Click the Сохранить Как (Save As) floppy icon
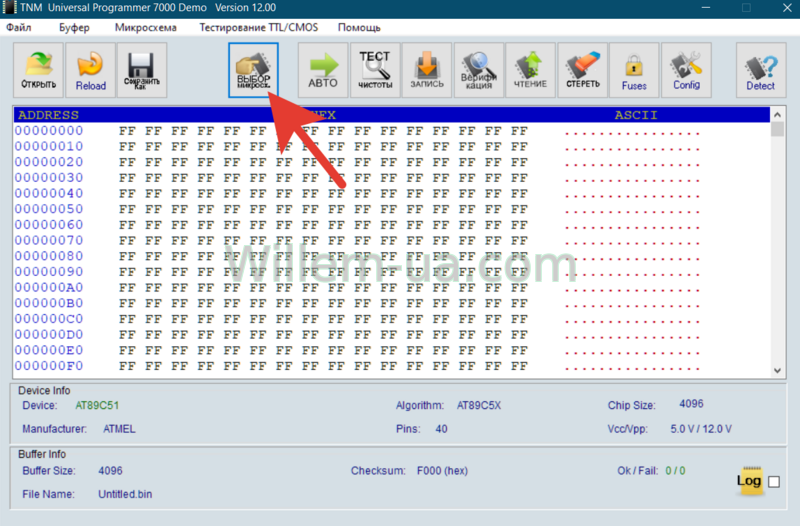800x526 pixels. pos(142,69)
